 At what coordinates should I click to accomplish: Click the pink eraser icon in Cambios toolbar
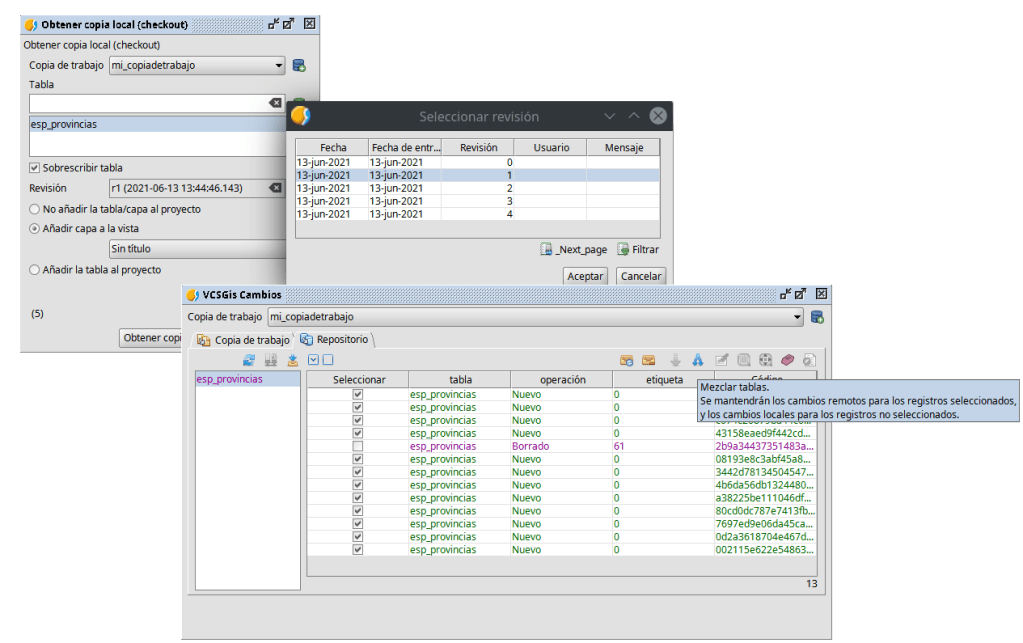point(787,360)
